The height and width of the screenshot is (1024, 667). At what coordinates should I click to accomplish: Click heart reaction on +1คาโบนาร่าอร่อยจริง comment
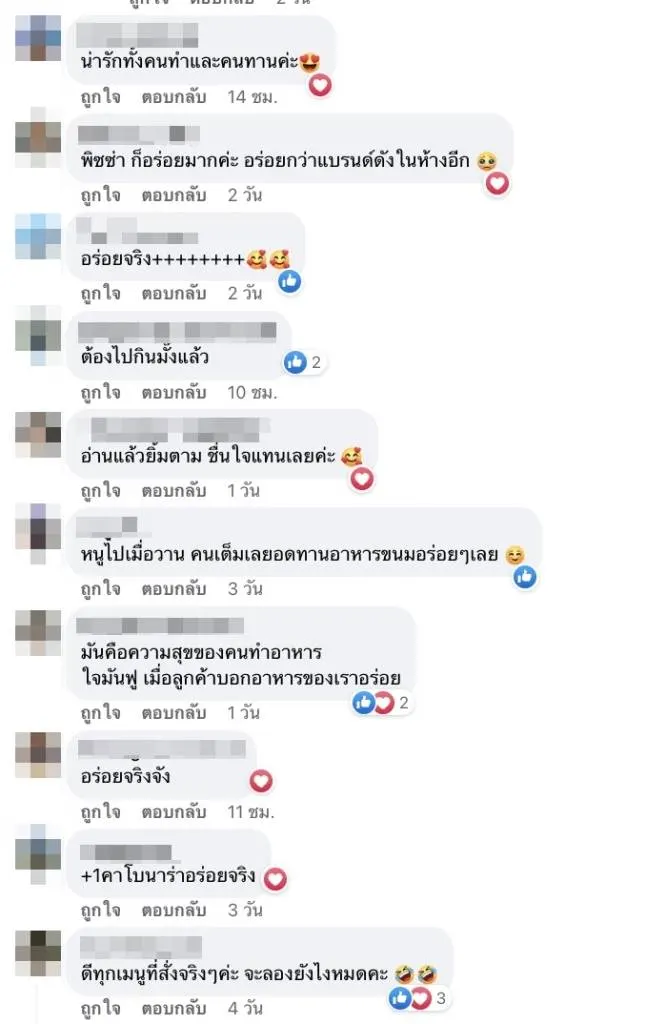pyautogui.click(x=275, y=879)
